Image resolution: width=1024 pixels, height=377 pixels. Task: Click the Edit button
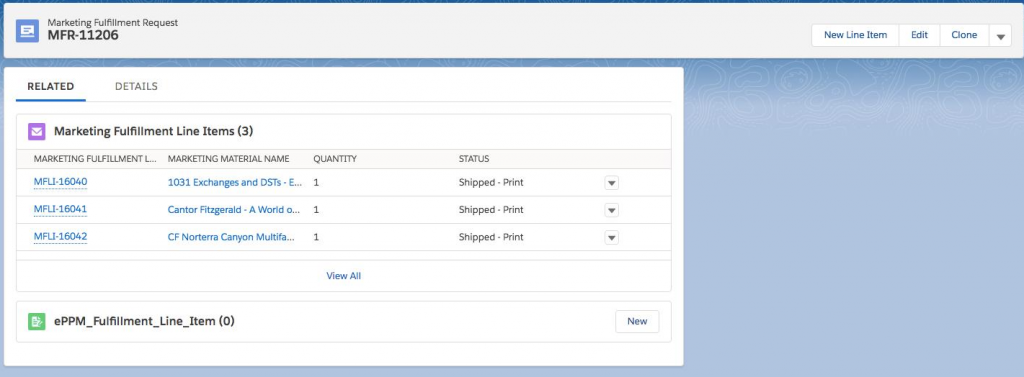pos(920,35)
